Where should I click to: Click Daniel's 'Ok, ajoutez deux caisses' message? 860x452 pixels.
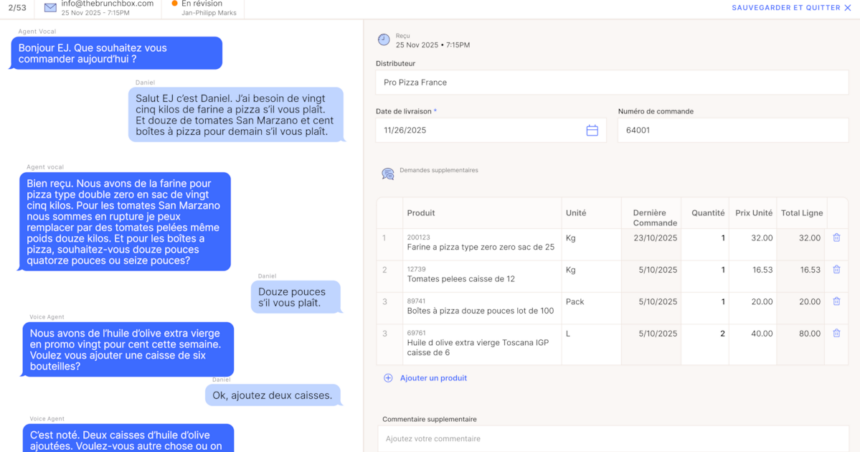[x=271, y=395]
